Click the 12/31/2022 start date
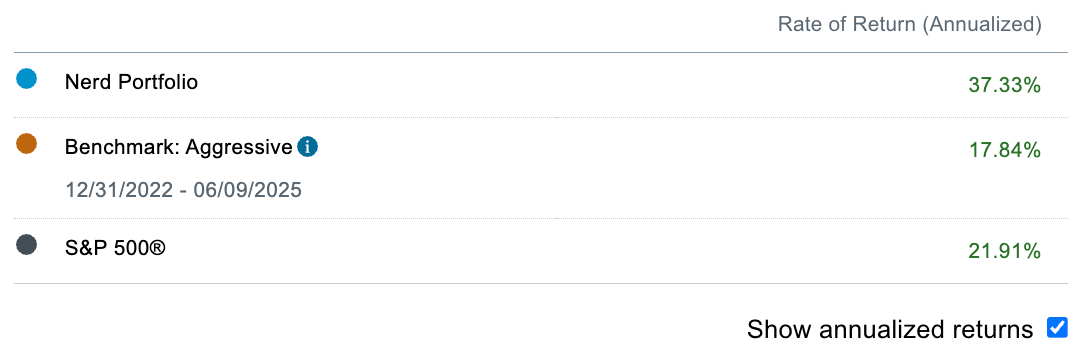1089x364 pixels. coord(119,190)
